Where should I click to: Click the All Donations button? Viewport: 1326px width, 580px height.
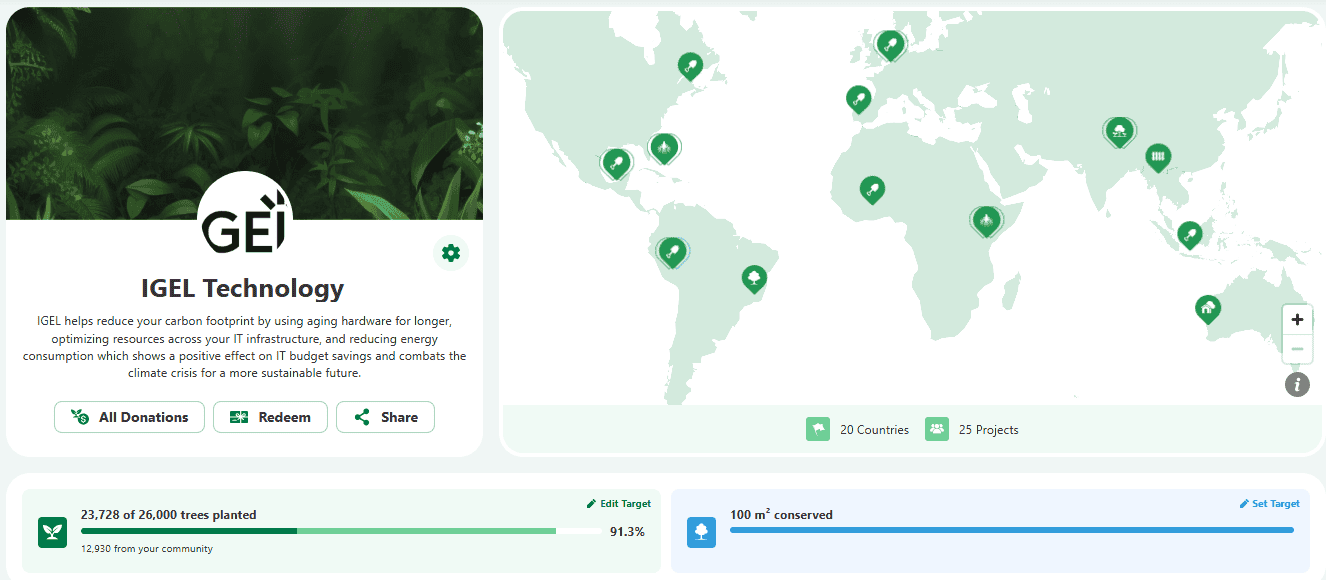[x=129, y=417]
